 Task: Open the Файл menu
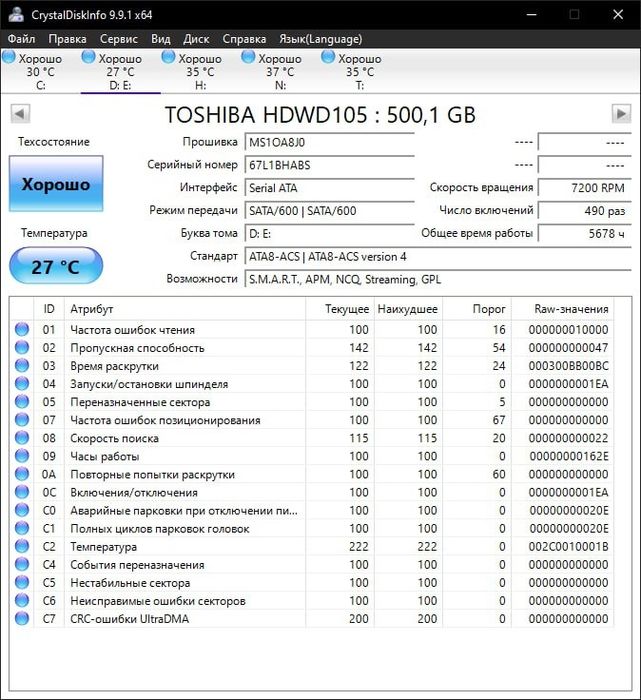pos(21,39)
